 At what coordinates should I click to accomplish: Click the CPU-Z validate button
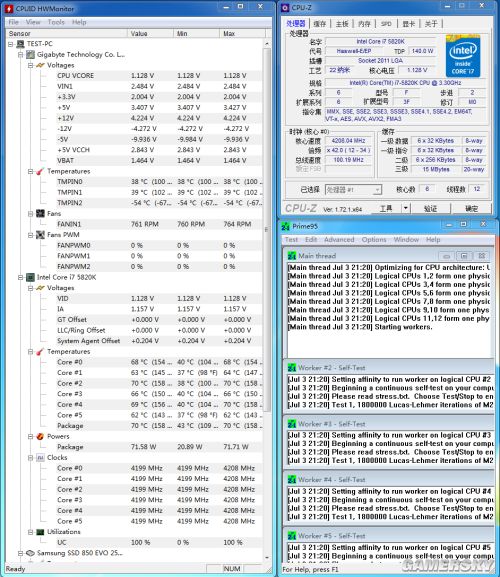point(430,209)
